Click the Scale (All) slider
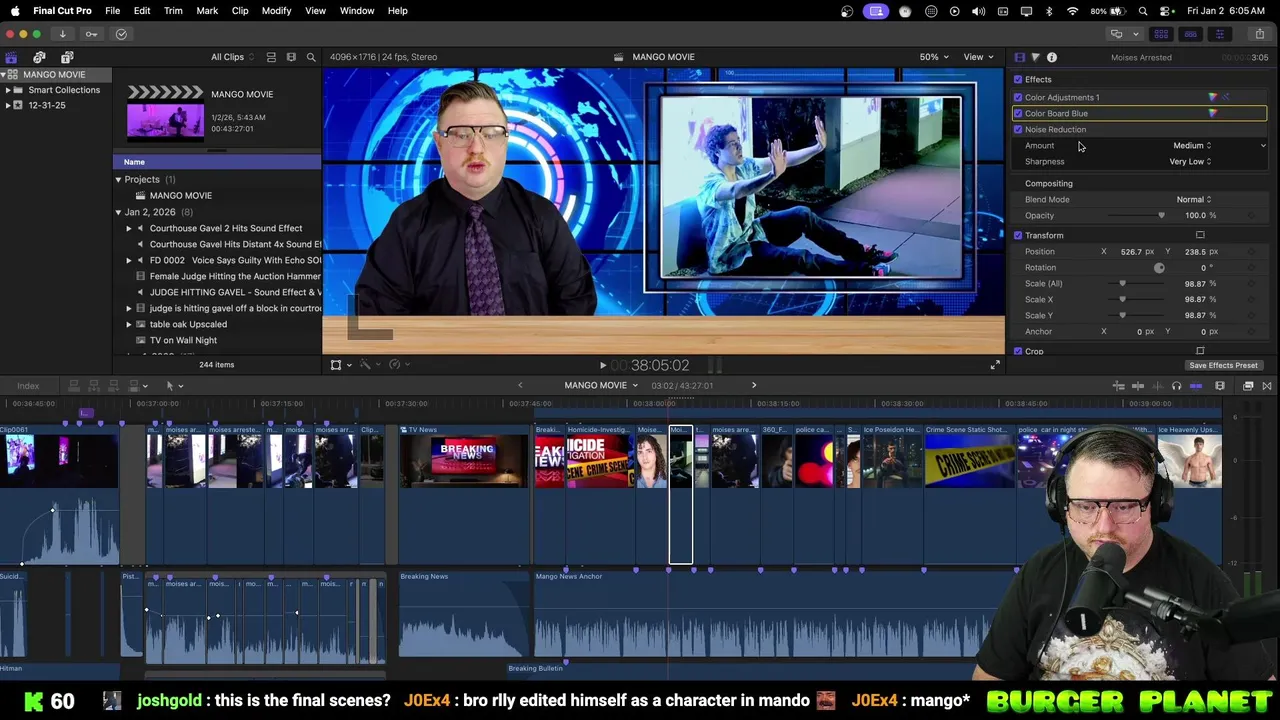Screen dimensions: 1280x720 coord(1137,283)
